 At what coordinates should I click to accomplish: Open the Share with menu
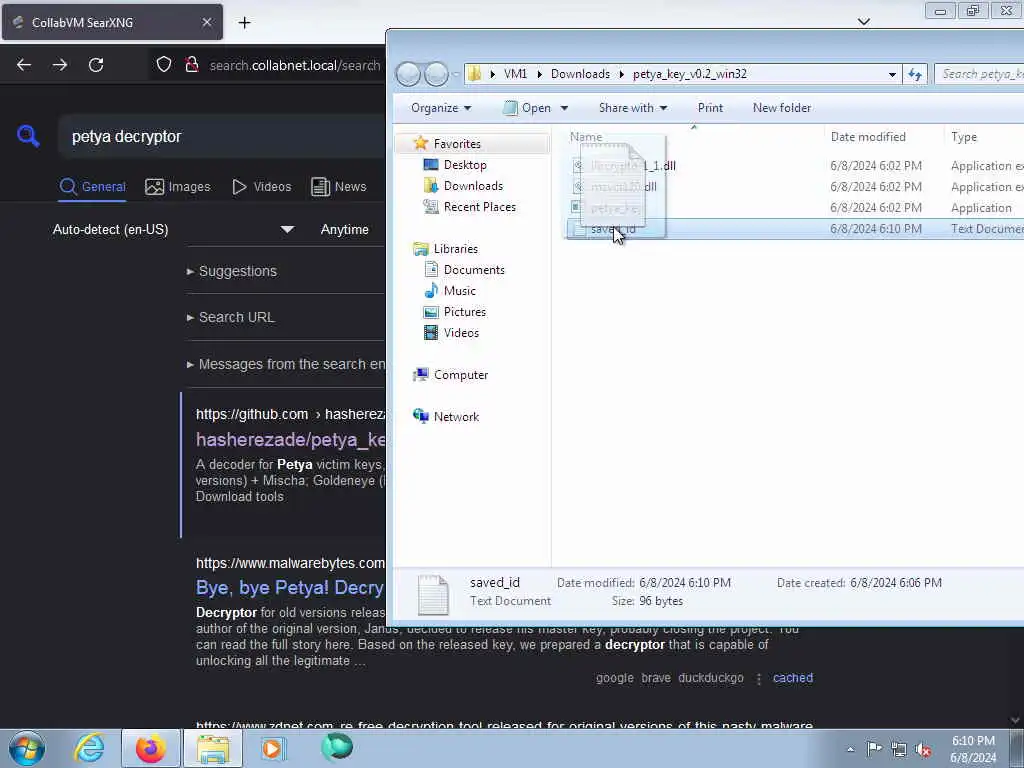633,108
